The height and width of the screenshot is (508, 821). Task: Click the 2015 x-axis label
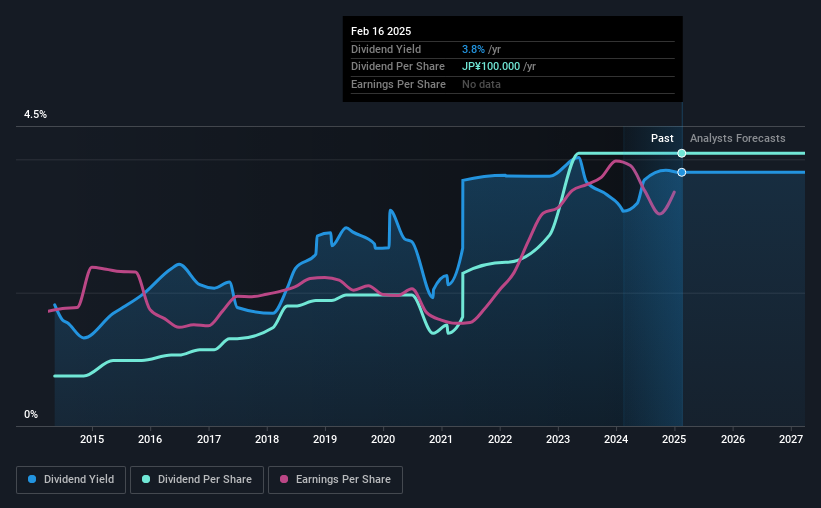92,439
